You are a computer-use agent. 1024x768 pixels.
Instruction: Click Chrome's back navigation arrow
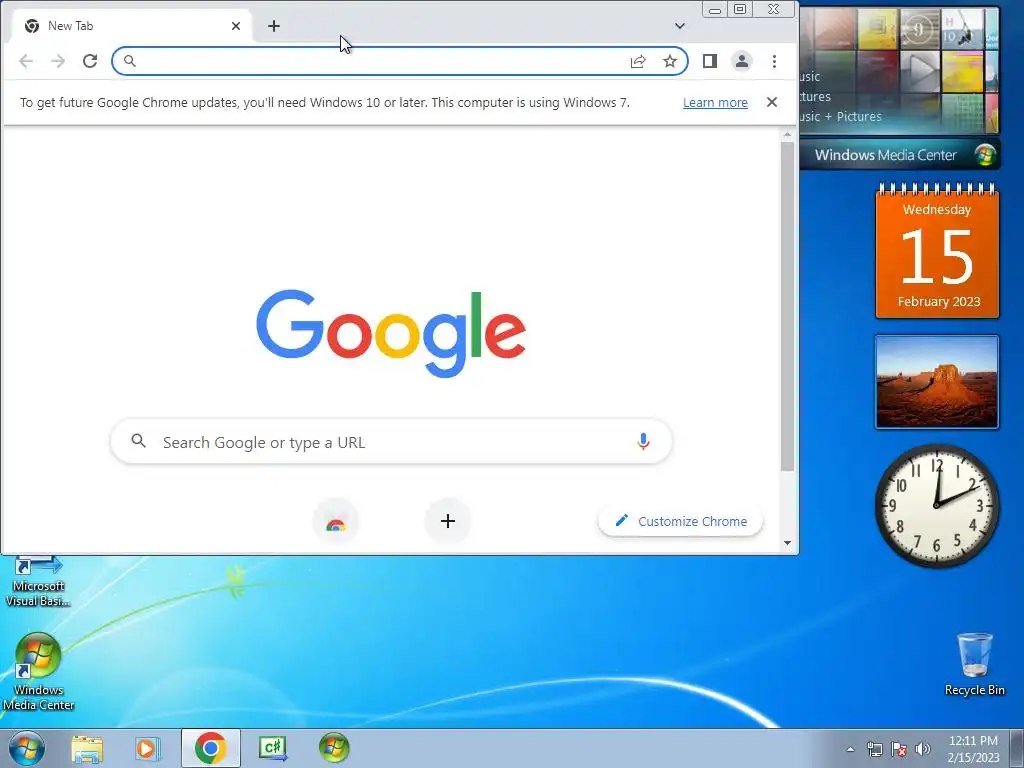[26, 61]
